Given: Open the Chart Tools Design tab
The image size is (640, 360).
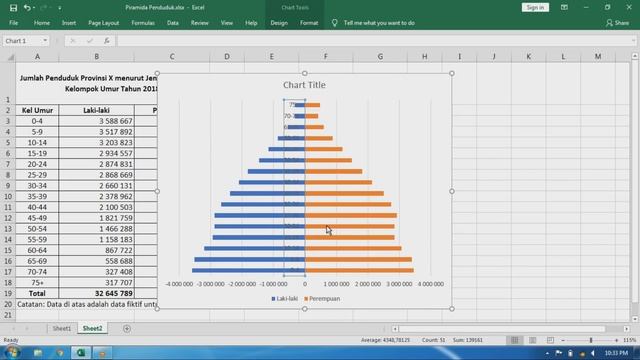Looking at the screenshot, I should pyautogui.click(x=279, y=23).
